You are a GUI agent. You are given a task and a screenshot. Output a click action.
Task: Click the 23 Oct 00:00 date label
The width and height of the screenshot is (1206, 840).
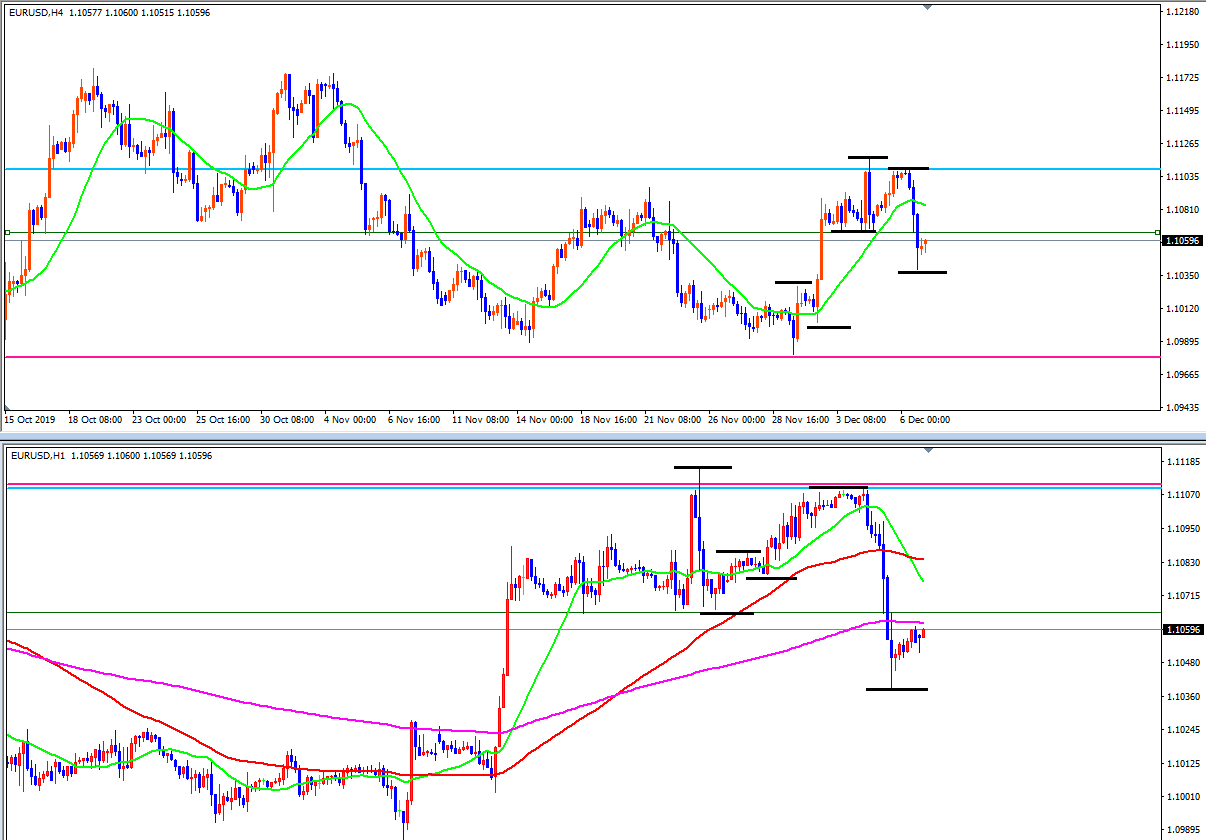click(160, 421)
